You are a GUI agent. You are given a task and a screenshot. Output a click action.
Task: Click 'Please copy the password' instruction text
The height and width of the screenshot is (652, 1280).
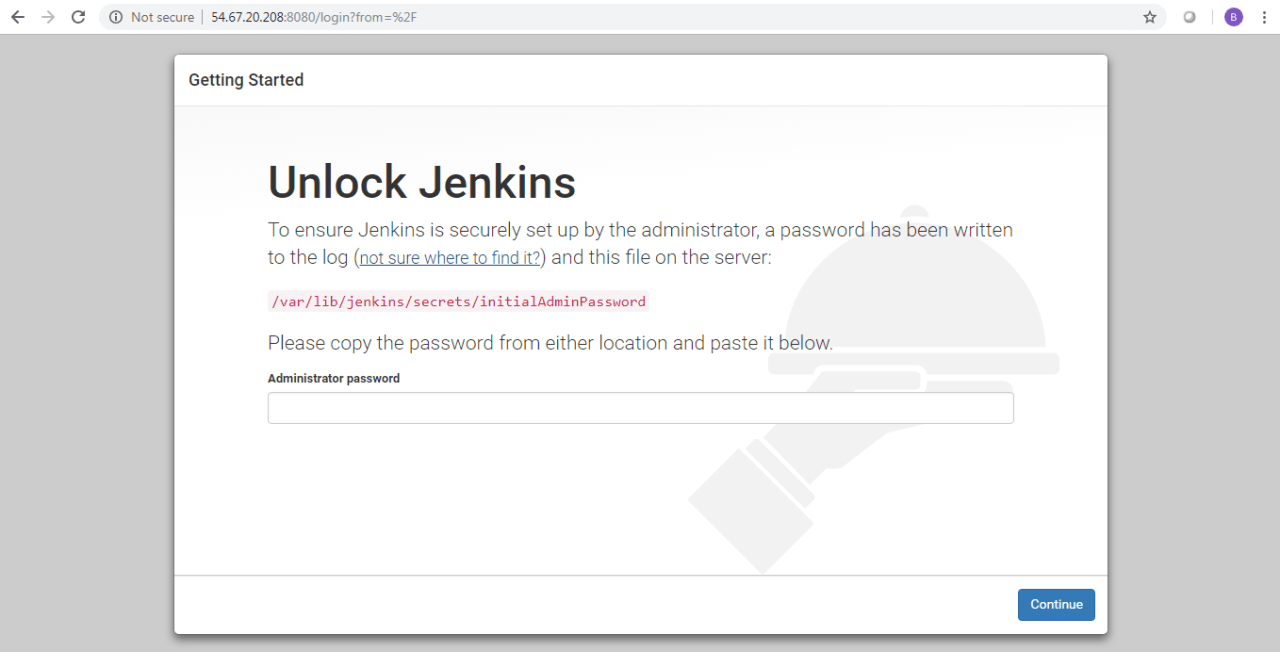(550, 343)
